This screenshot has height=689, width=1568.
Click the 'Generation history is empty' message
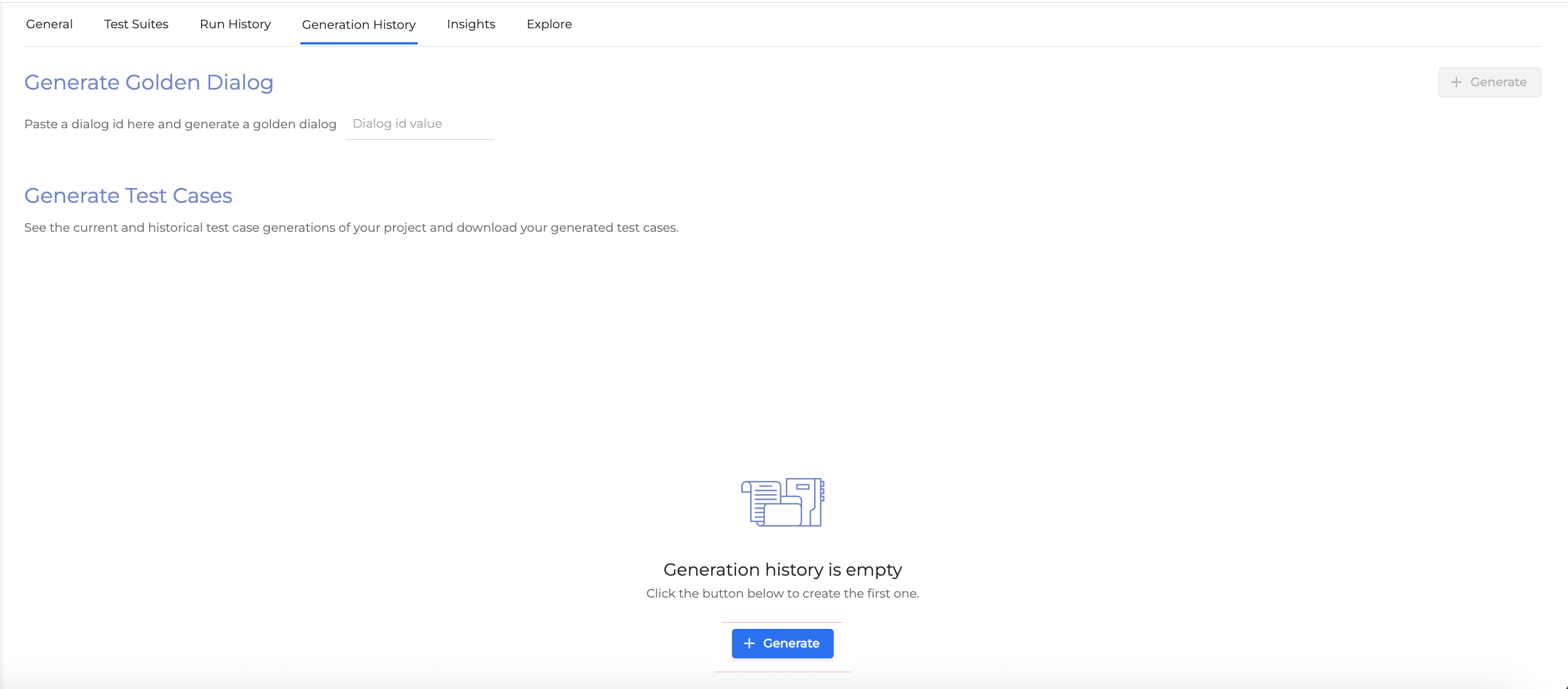782,569
